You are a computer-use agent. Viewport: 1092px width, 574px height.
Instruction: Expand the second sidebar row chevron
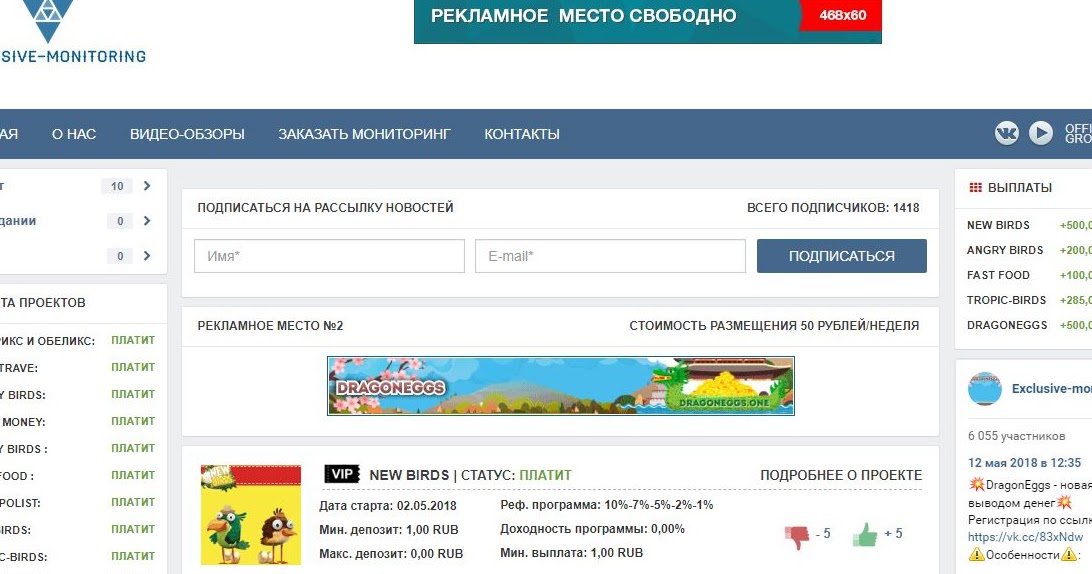[147, 221]
